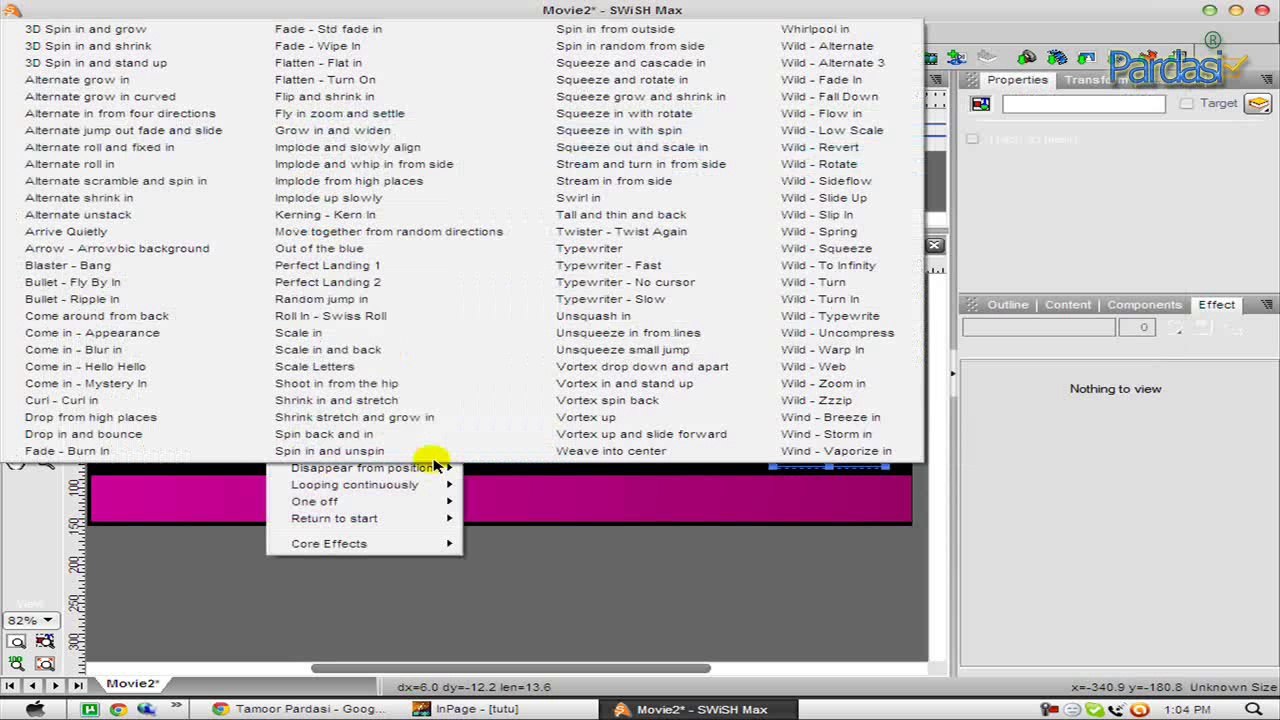Expand Core Effects submenu
The width and height of the screenshot is (1280, 720).
tap(364, 544)
